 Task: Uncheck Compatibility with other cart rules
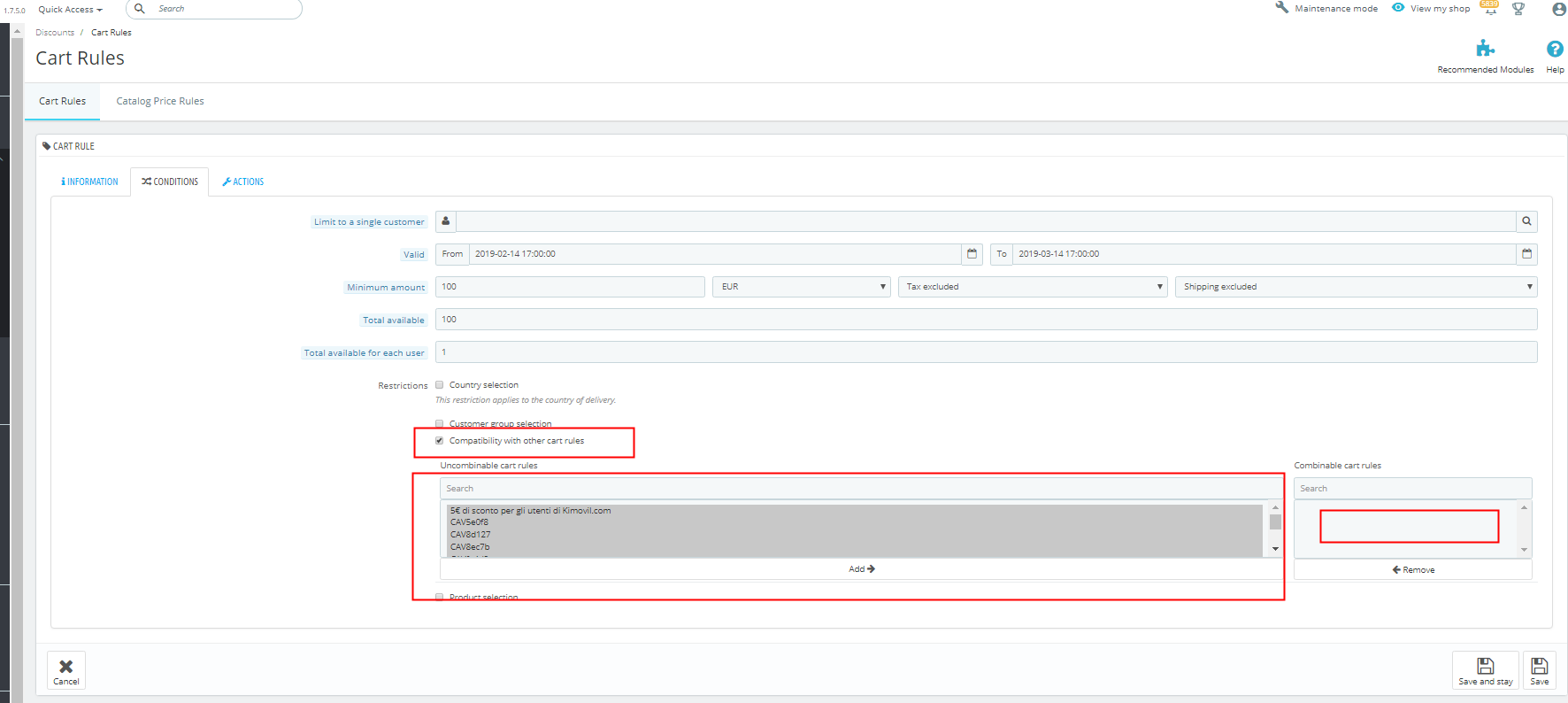[439, 441]
